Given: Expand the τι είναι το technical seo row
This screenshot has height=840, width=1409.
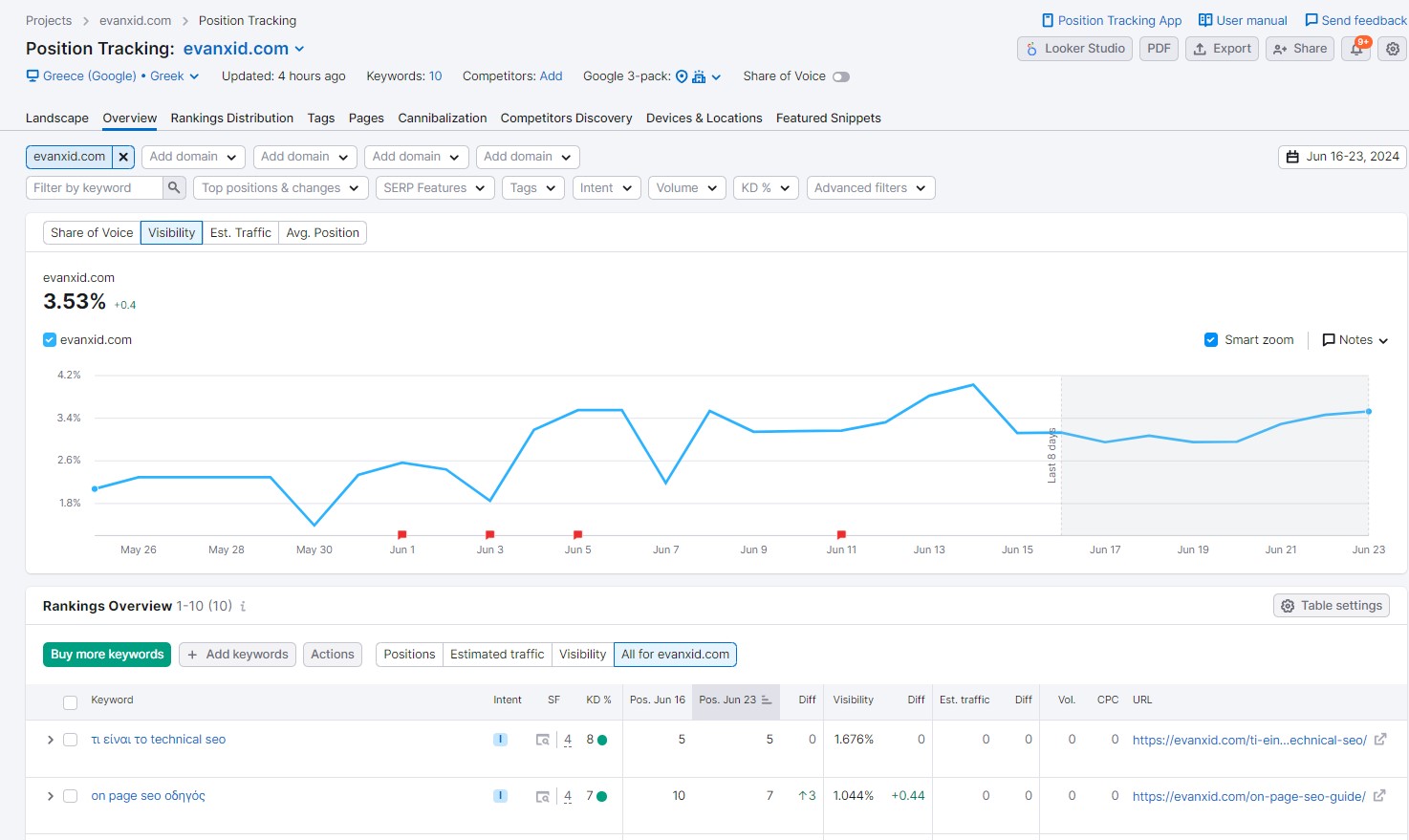Looking at the screenshot, I should click(50, 740).
